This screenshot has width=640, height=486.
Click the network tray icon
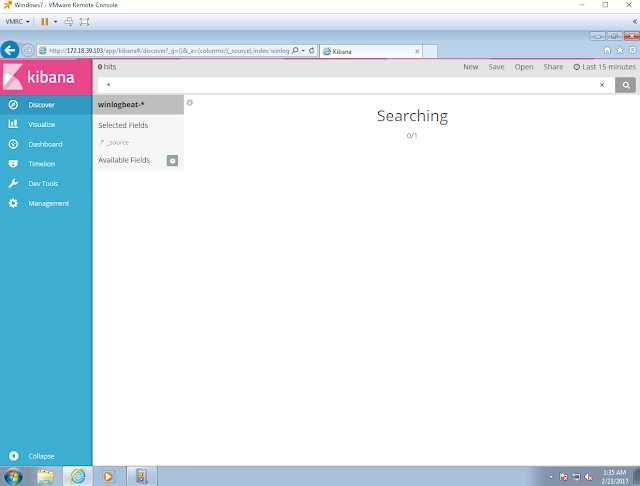576,477
